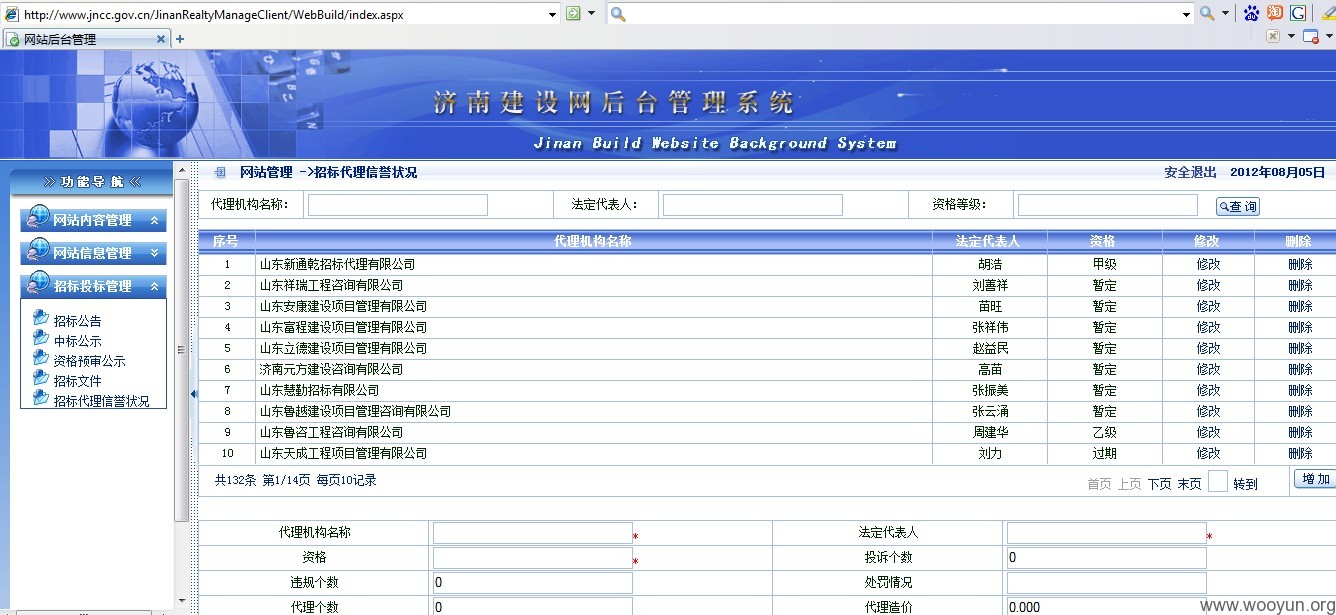Click the folder icon beside 招标公告
This screenshot has height=615, width=1336.
point(40,319)
